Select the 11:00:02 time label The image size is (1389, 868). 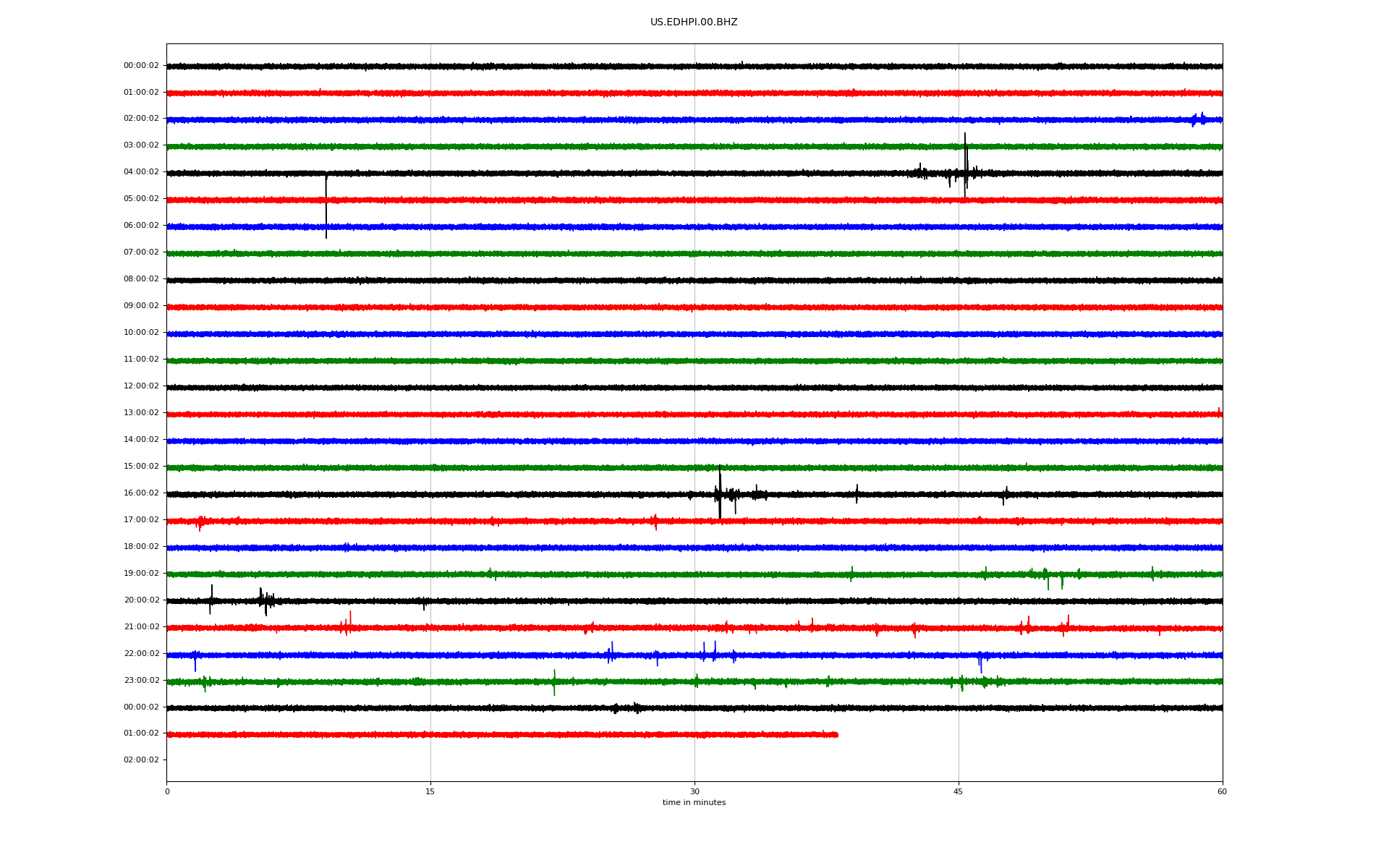click(x=141, y=359)
